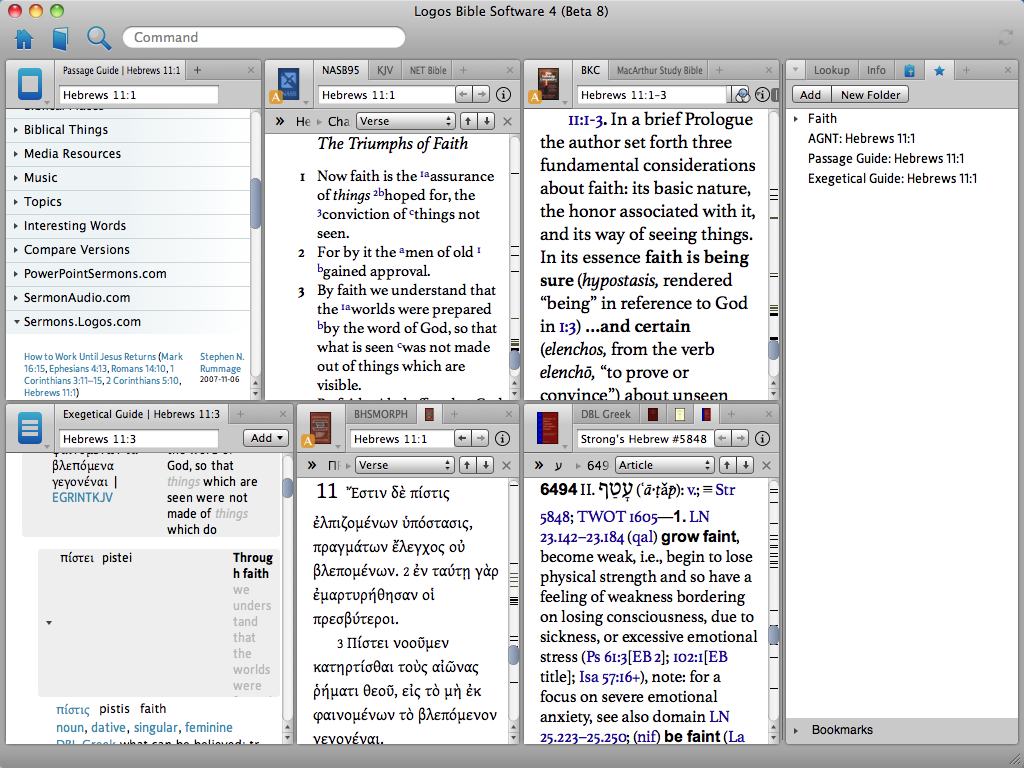Open the Verse dropdown in BHSMORPH
Viewport: 1024px width, 768px height.
point(404,465)
